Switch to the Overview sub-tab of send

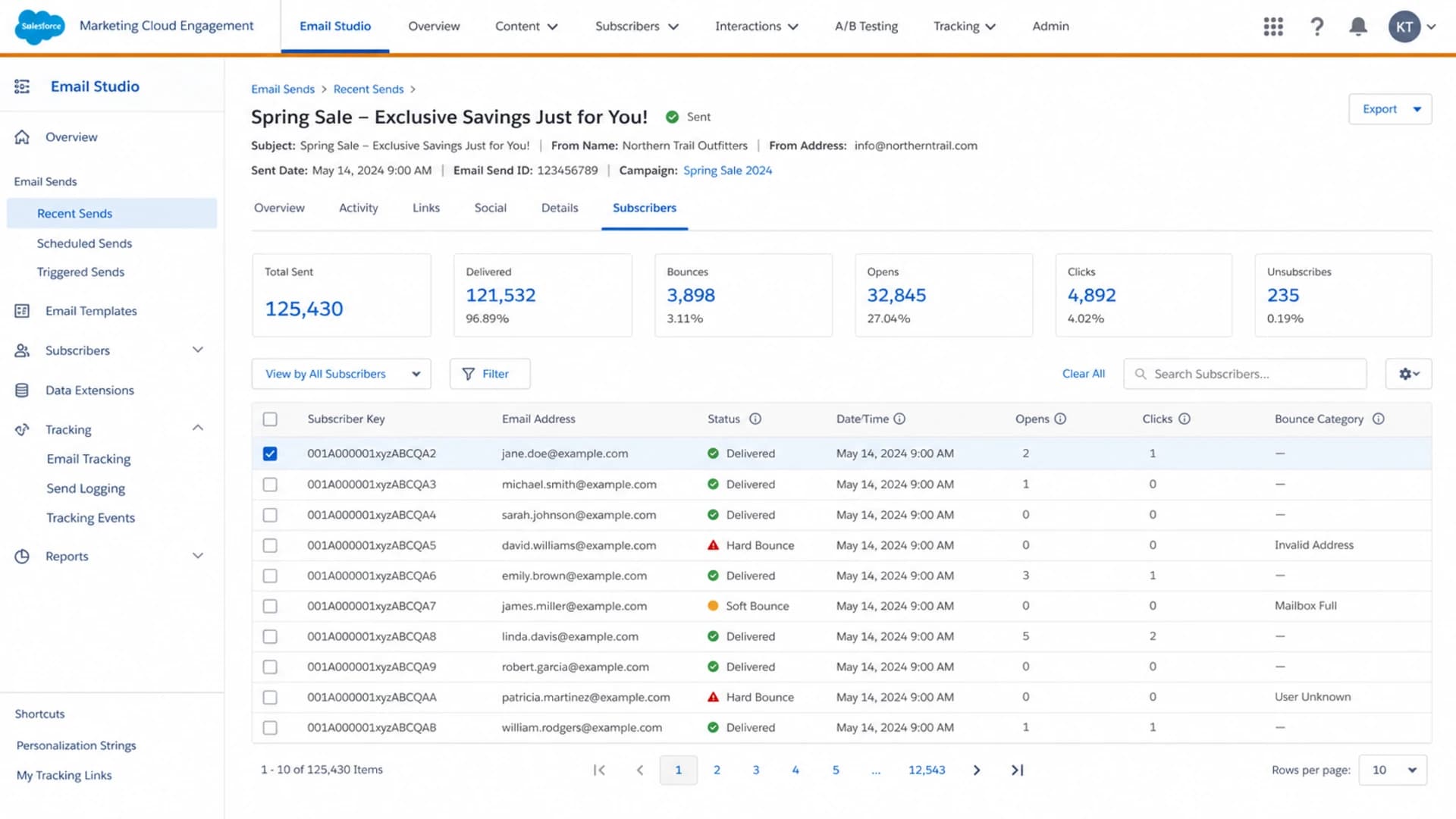click(279, 208)
